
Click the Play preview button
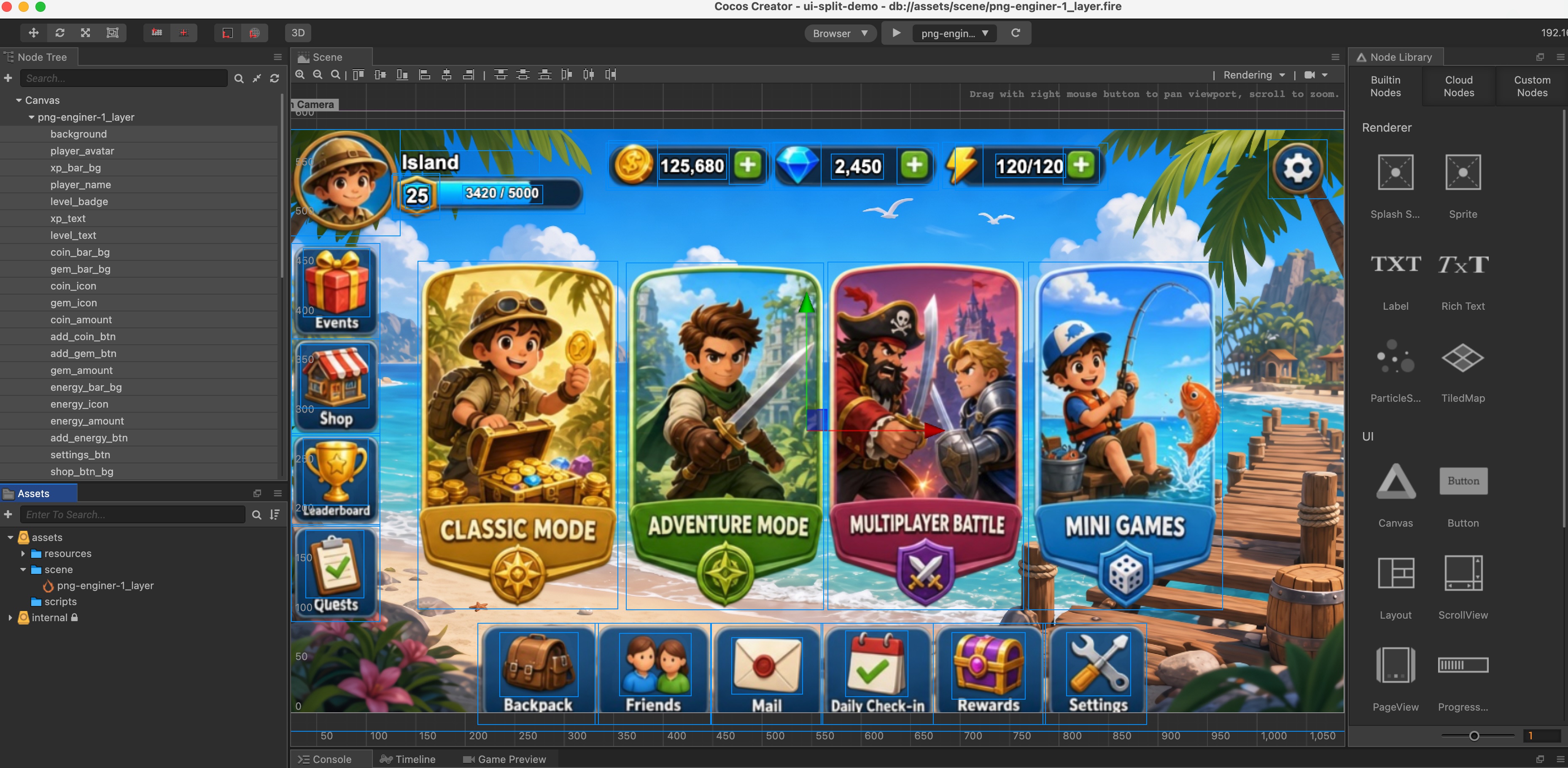[896, 33]
